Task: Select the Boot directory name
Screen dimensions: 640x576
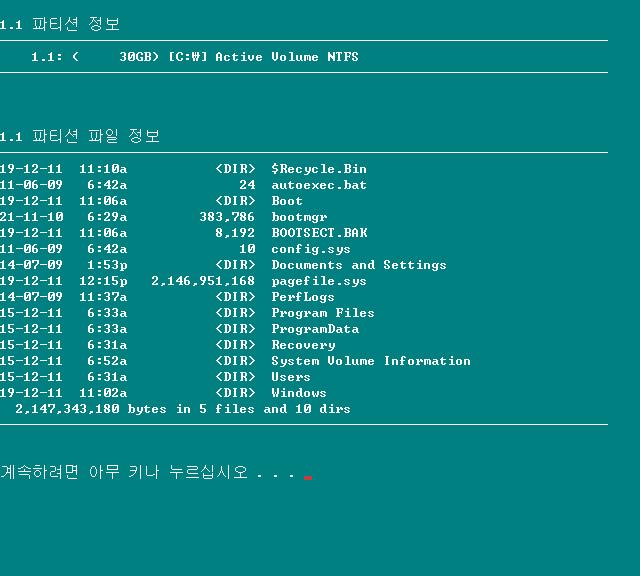Action: [287, 201]
